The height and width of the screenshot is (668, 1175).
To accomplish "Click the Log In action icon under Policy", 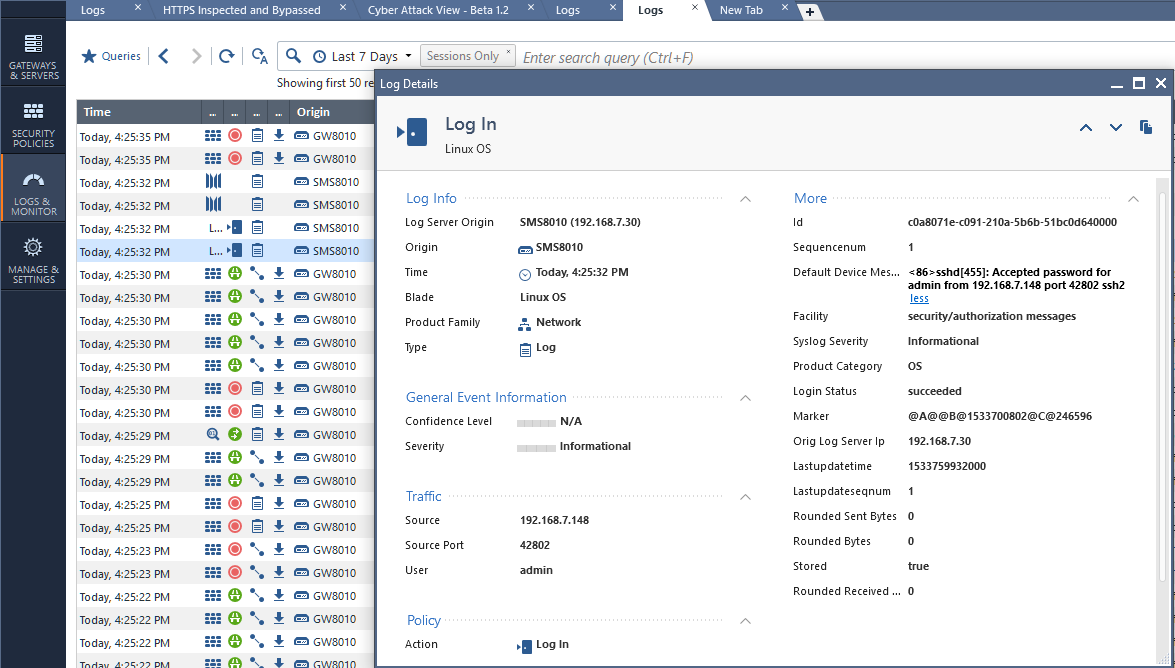I will (x=525, y=646).
